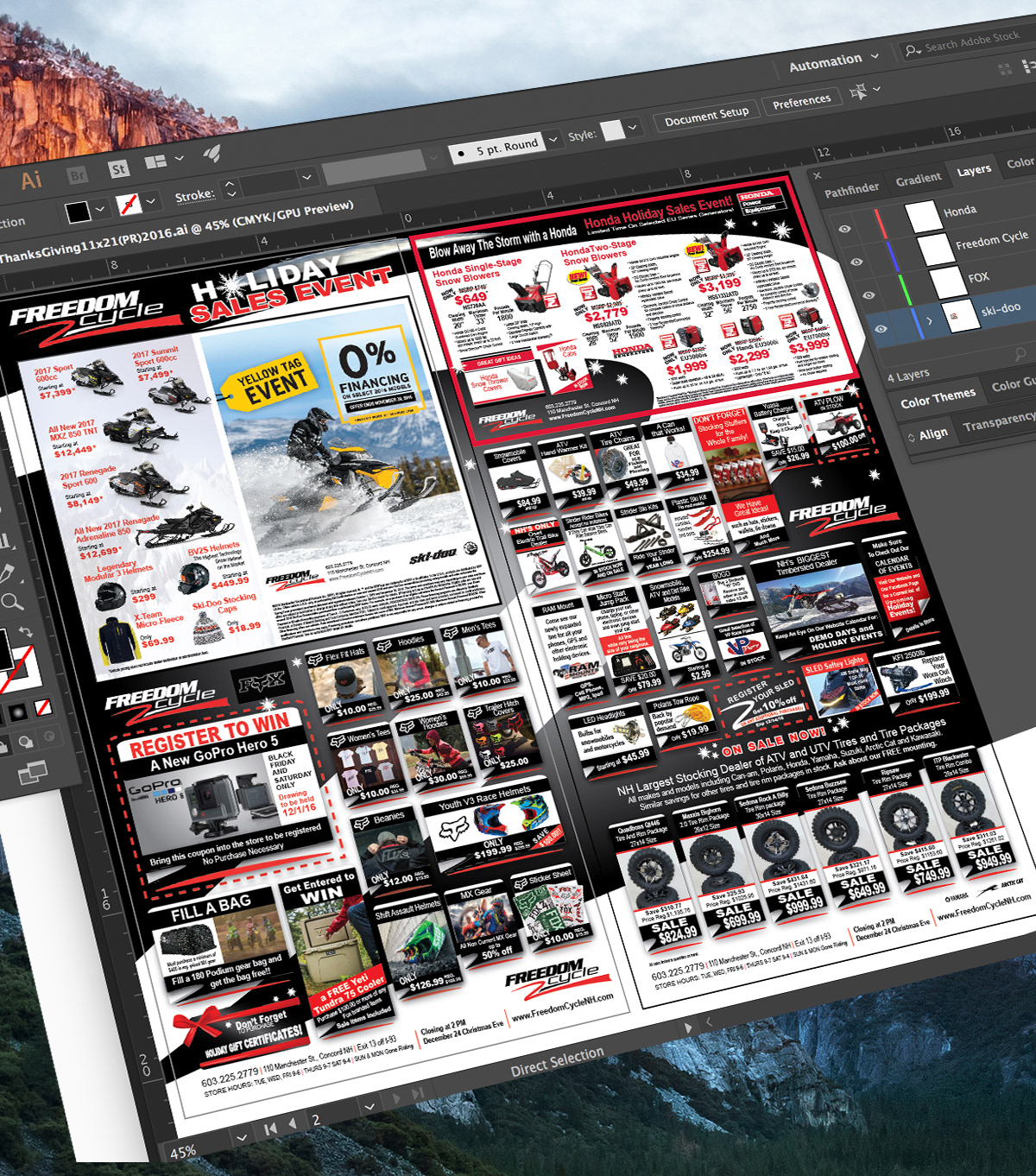Open the Transparency tab
Screen dimensions: 1036x1176
coord(999,422)
